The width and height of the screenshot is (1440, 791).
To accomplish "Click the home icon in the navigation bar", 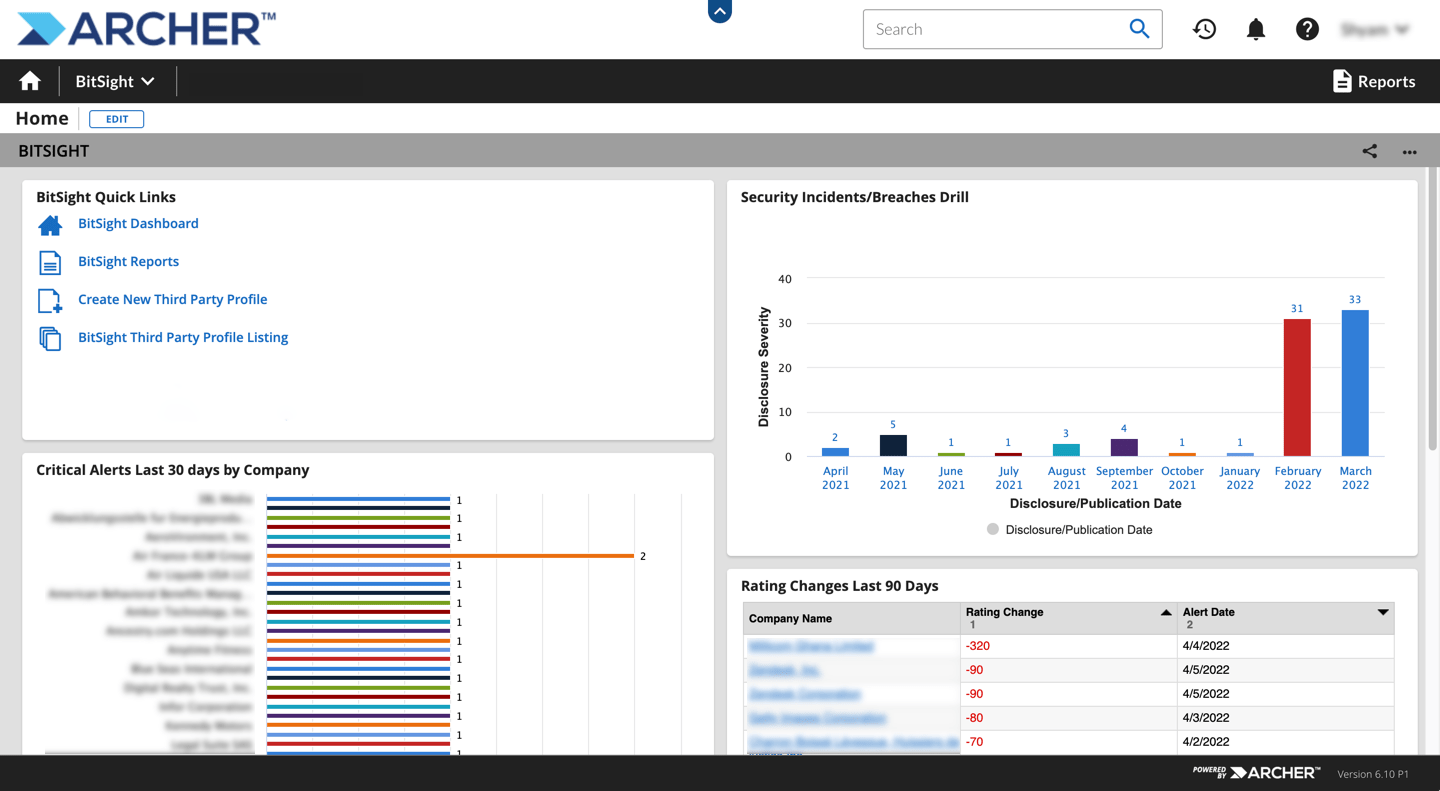I will tap(29, 81).
